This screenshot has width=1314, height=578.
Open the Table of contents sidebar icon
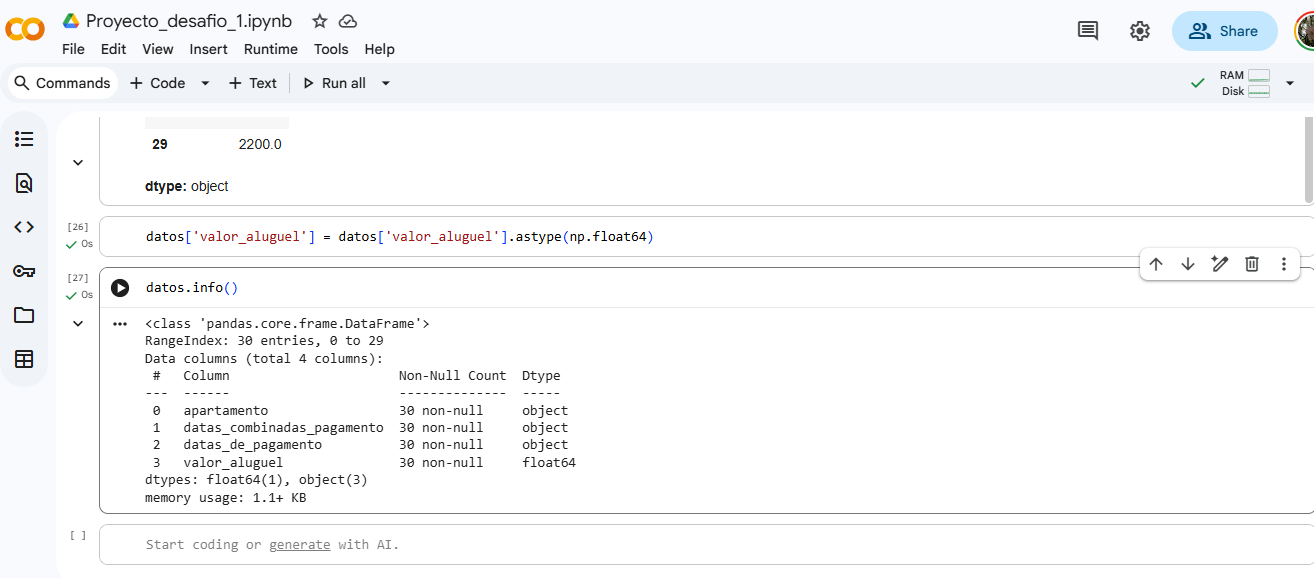click(24, 139)
